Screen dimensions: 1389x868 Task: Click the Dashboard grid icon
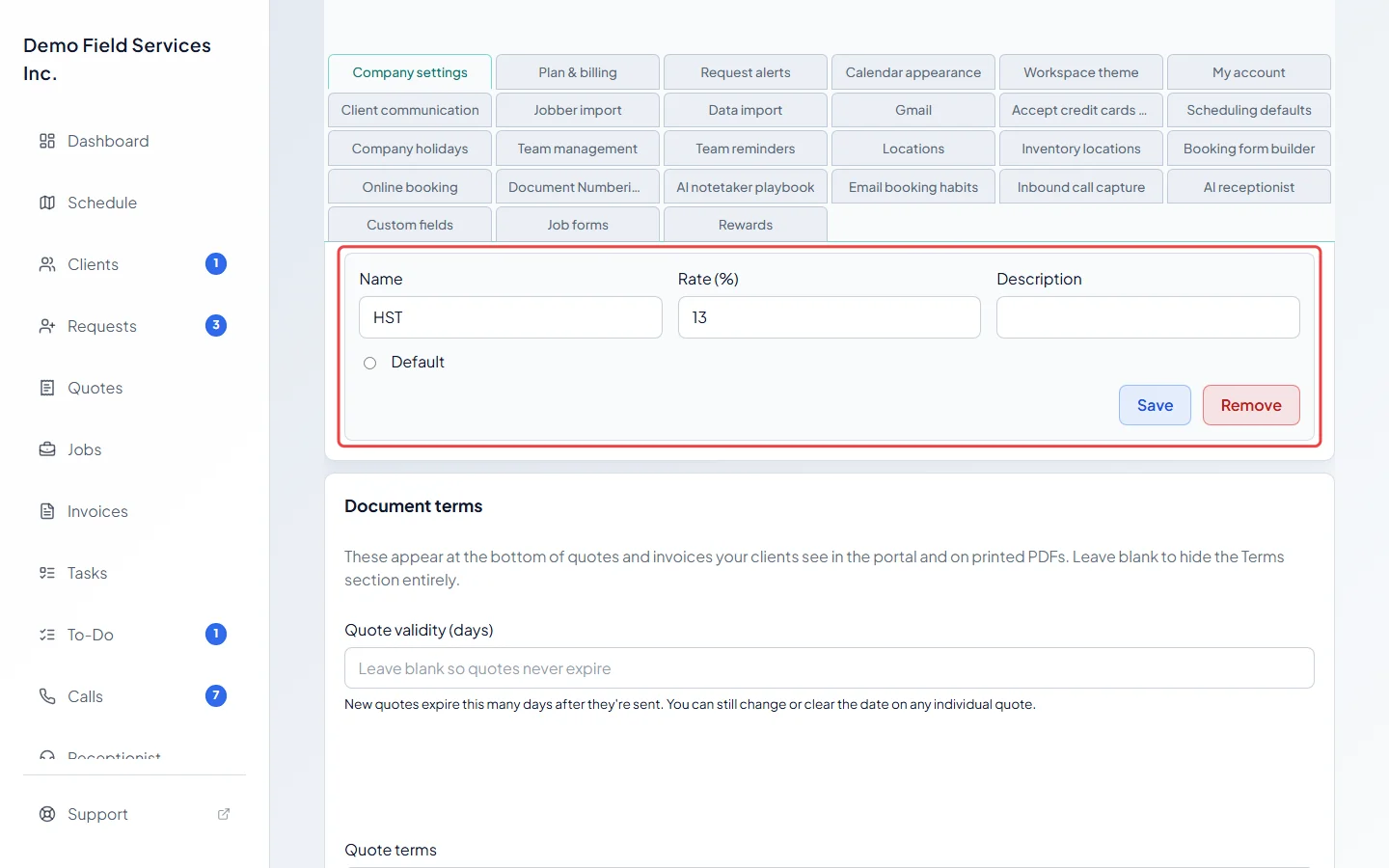pos(46,141)
